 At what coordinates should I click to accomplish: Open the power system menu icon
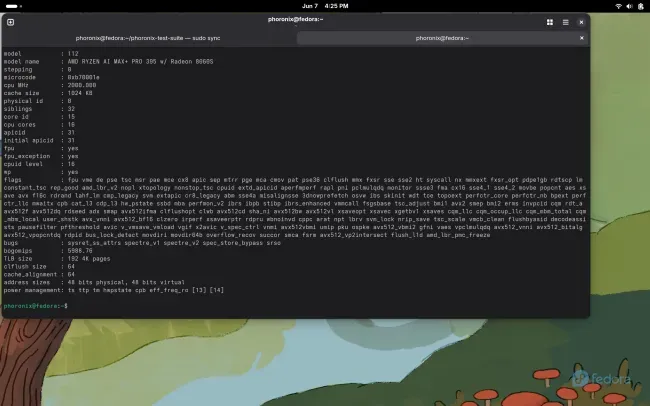coord(641,6)
